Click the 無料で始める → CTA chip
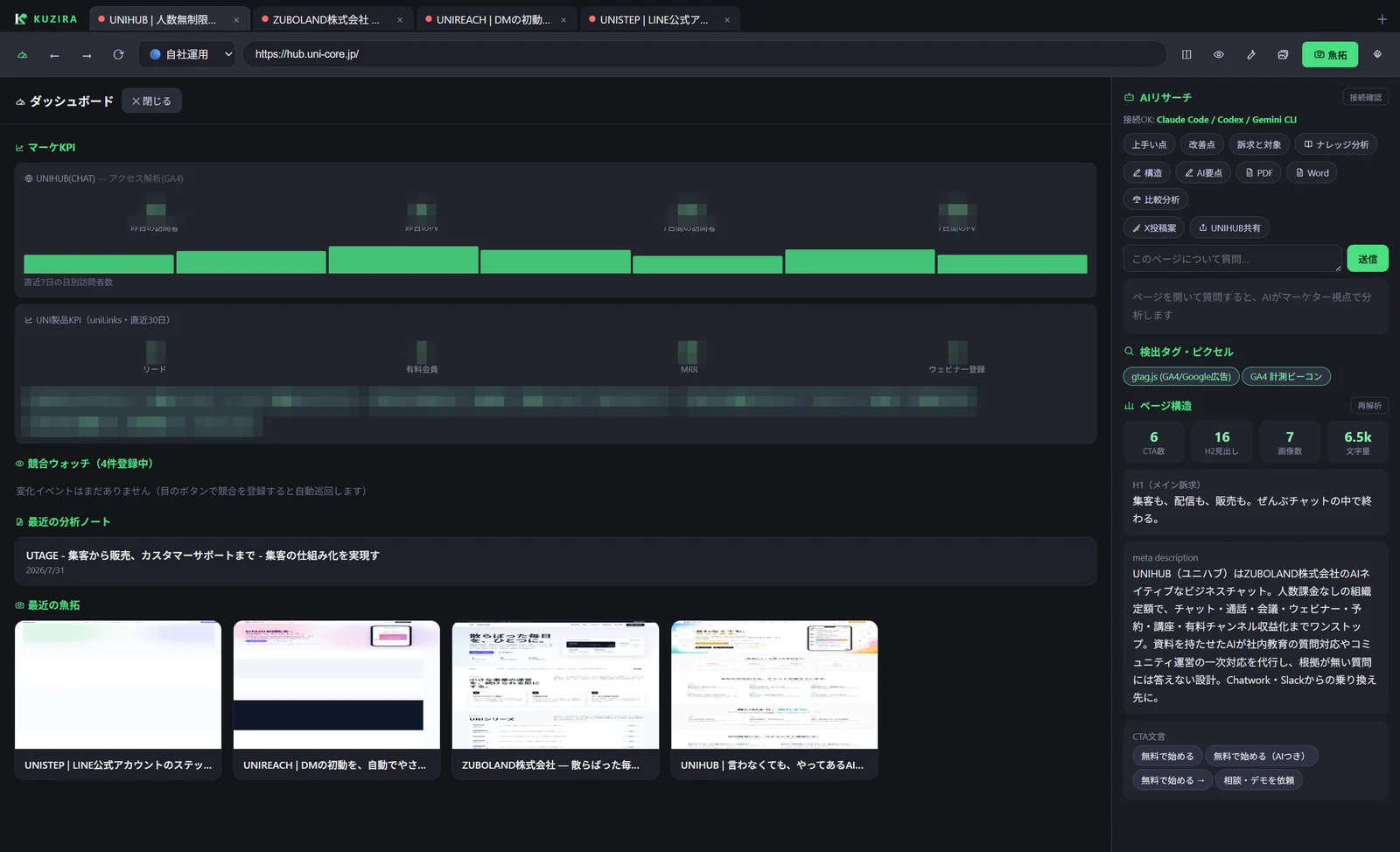 tap(1172, 779)
